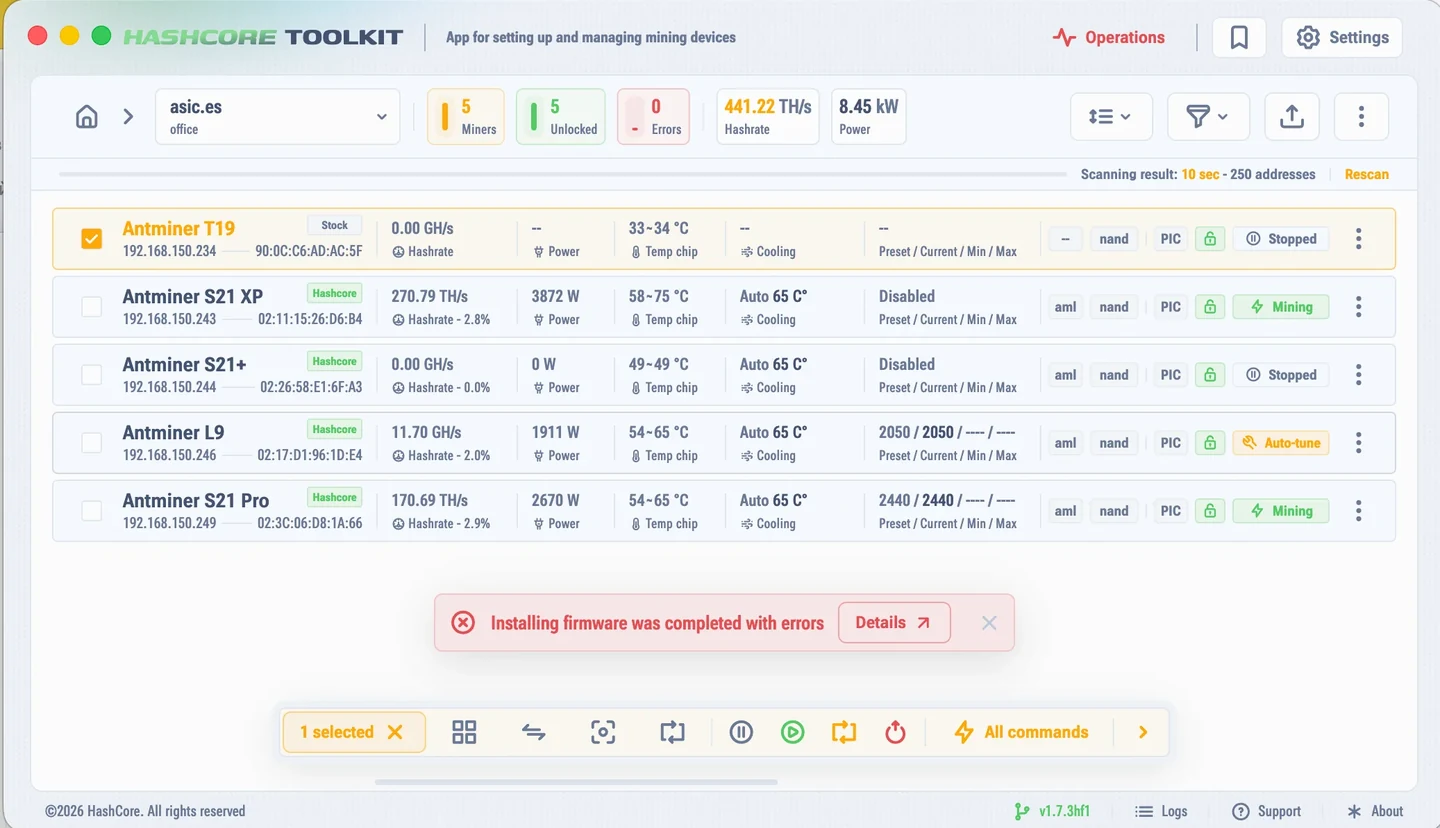
Task: Expand the action bar with the right chevron
Action: (x=1143, y=732)
